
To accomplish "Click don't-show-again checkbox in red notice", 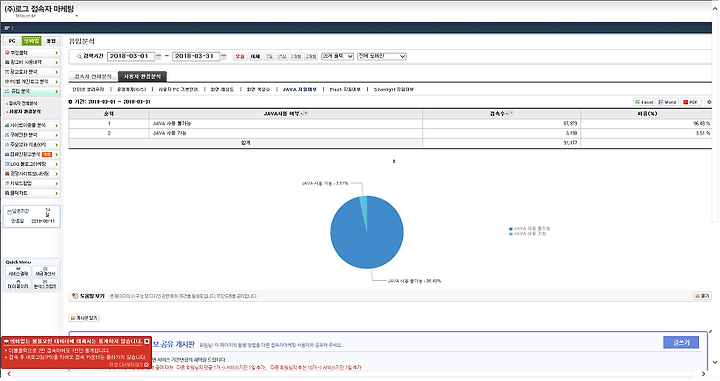I will pyautogui.click(x=146, y=364).
